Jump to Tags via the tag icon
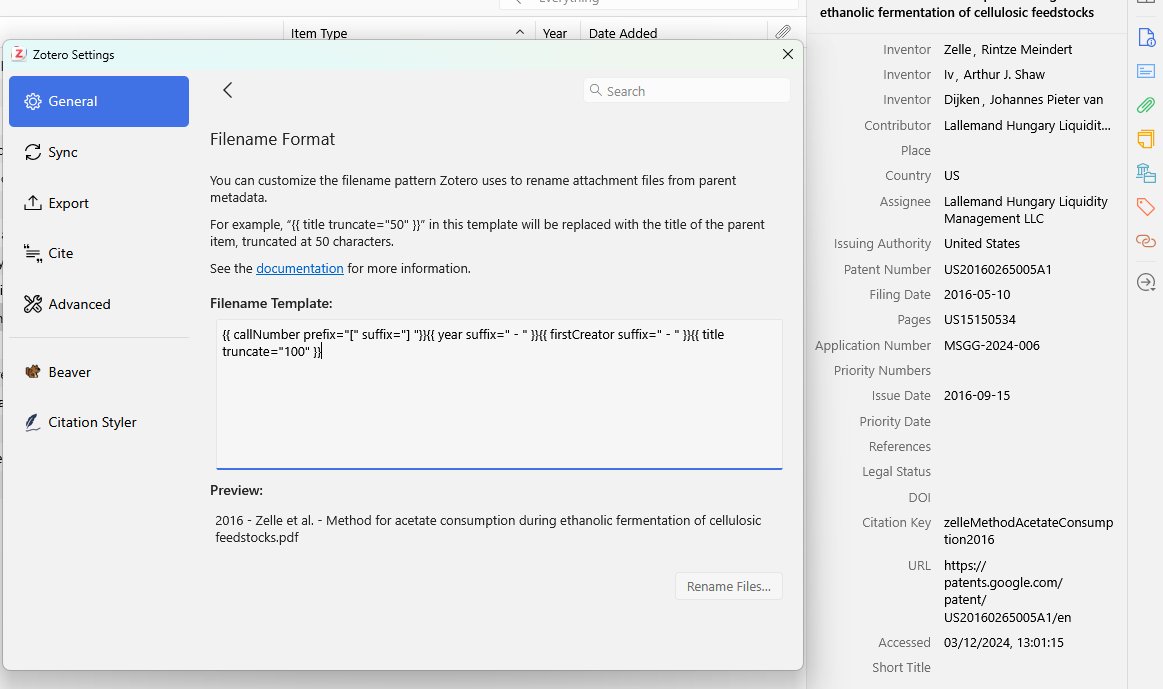The image size is (1163, 689). pyautogui.click(x=1146, y=206)
